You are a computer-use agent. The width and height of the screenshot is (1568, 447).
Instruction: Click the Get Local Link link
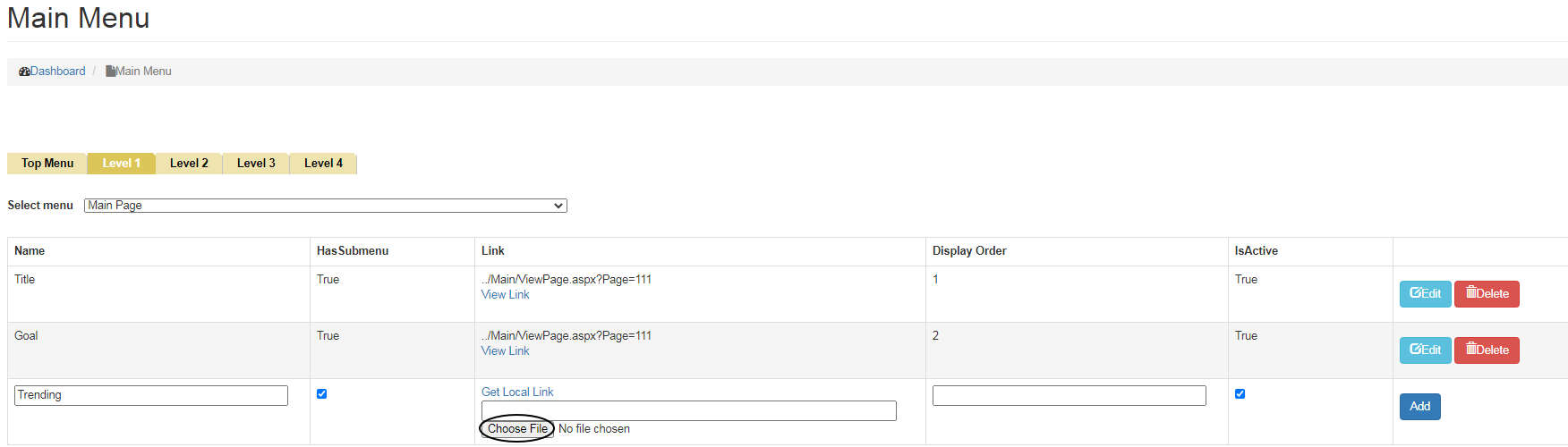517,392
